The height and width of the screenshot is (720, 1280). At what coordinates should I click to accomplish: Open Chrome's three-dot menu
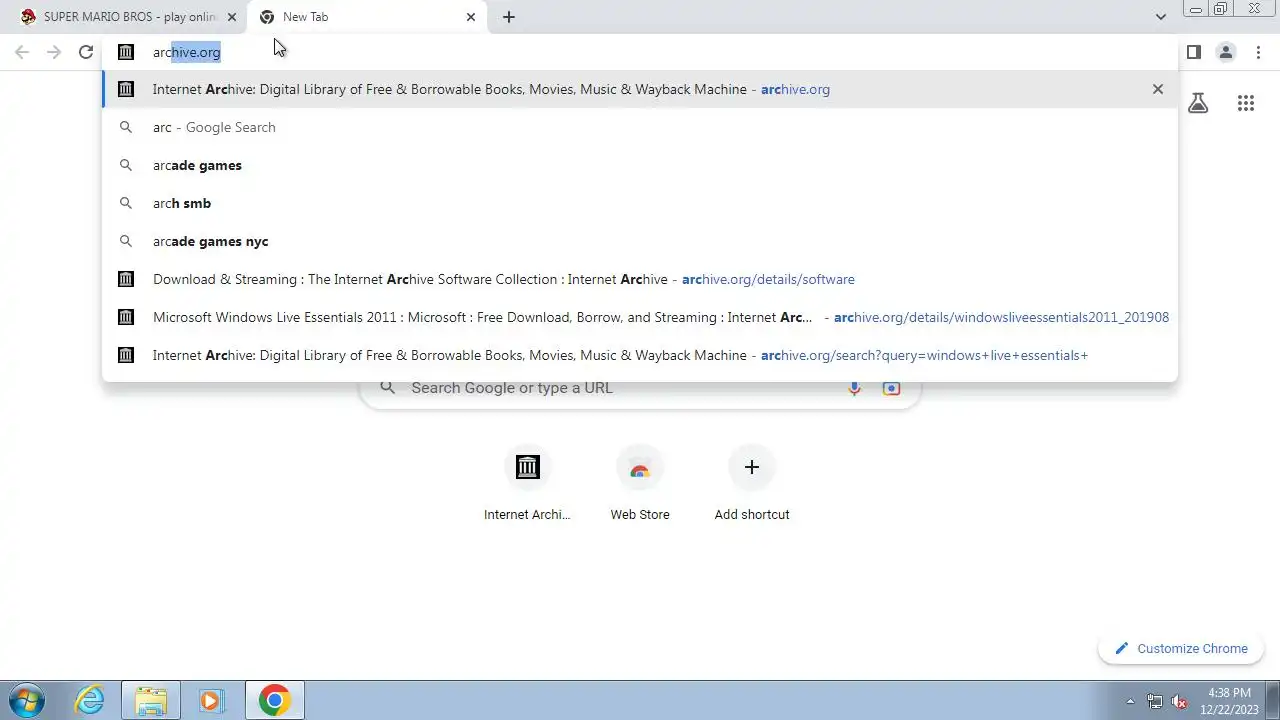coord(1258,52)
